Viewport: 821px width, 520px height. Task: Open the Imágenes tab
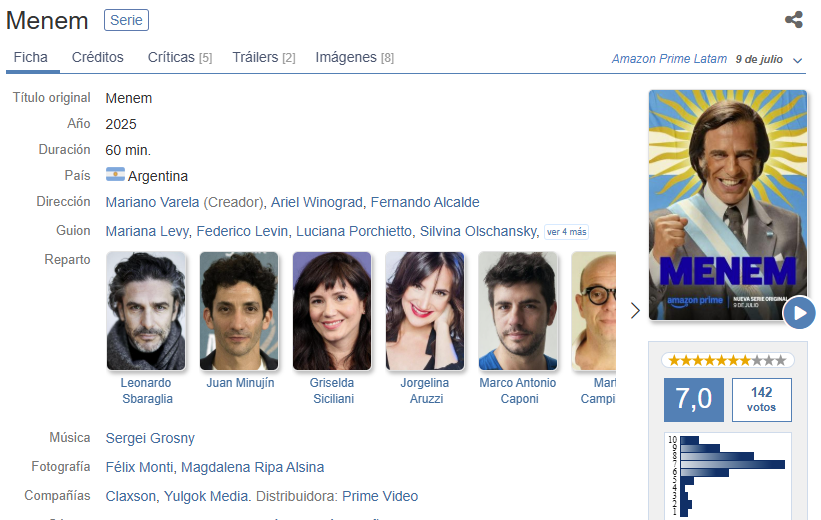[x=354, y=57]
